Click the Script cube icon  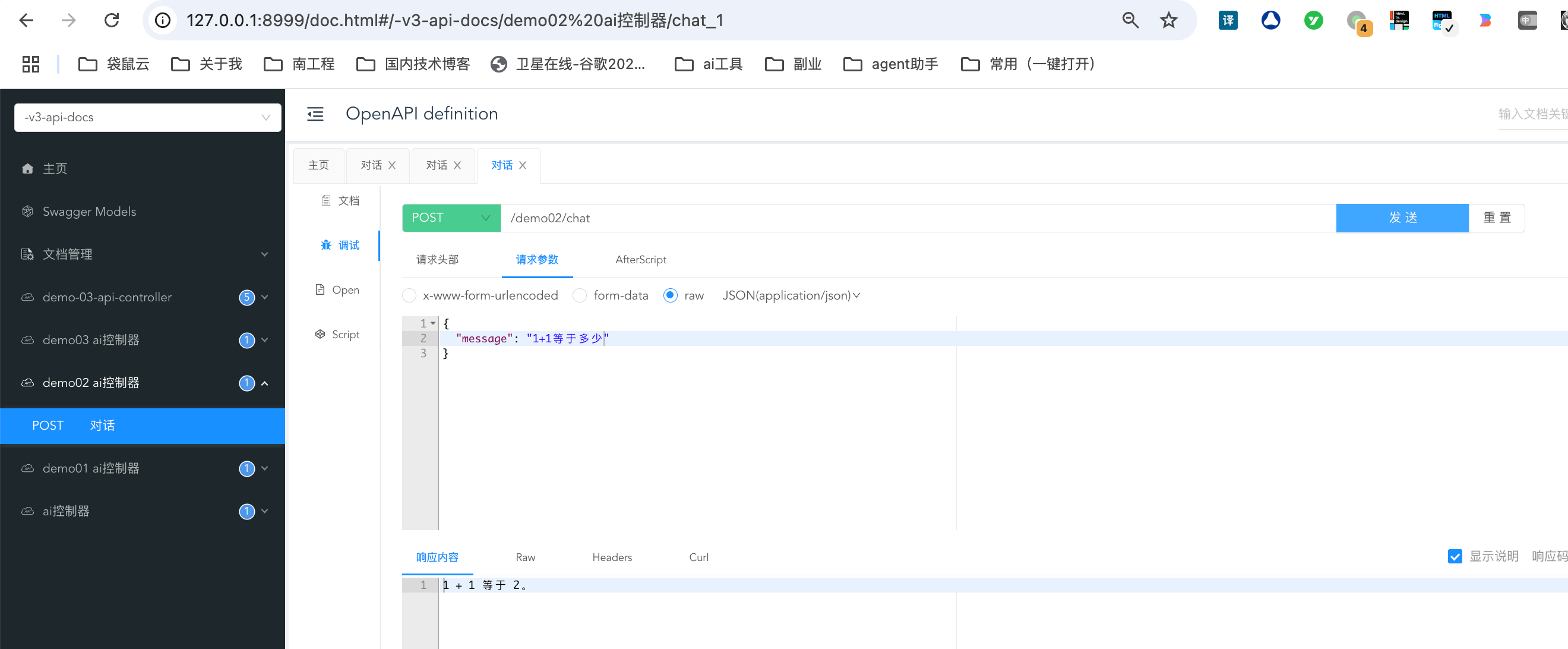click(320, 334)
